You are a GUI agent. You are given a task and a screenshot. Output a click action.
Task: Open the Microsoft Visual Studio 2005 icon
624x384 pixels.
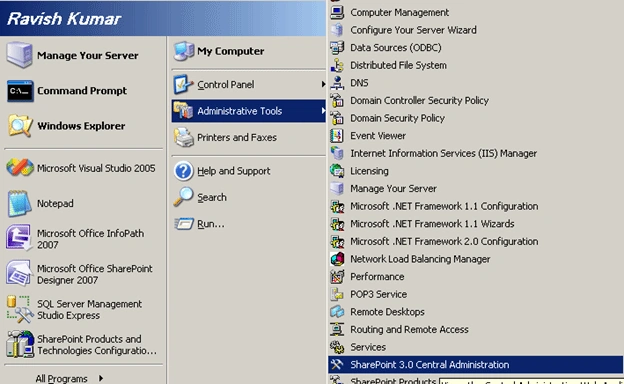19,168
